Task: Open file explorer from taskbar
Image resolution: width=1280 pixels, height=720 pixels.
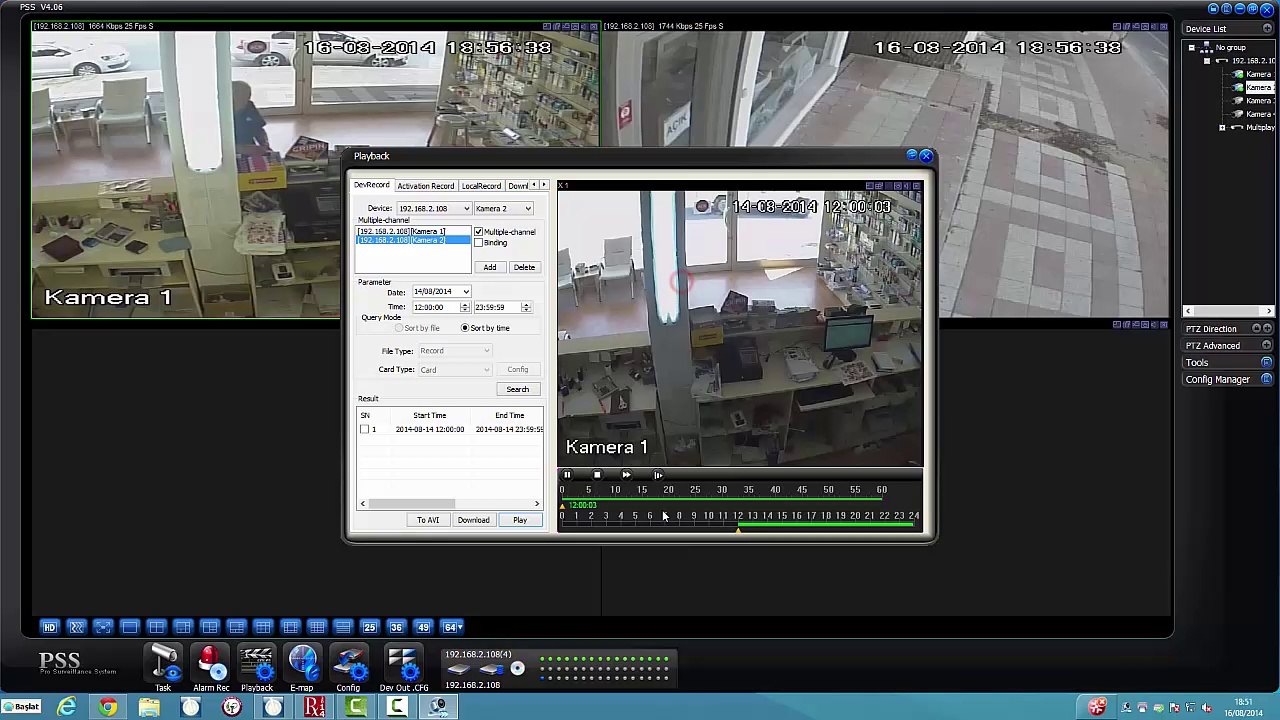Action: [x=149, y=707]
